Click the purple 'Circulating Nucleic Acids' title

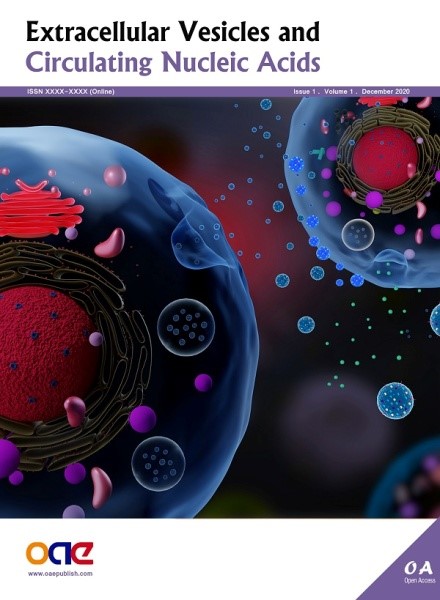tap(173, 63)
